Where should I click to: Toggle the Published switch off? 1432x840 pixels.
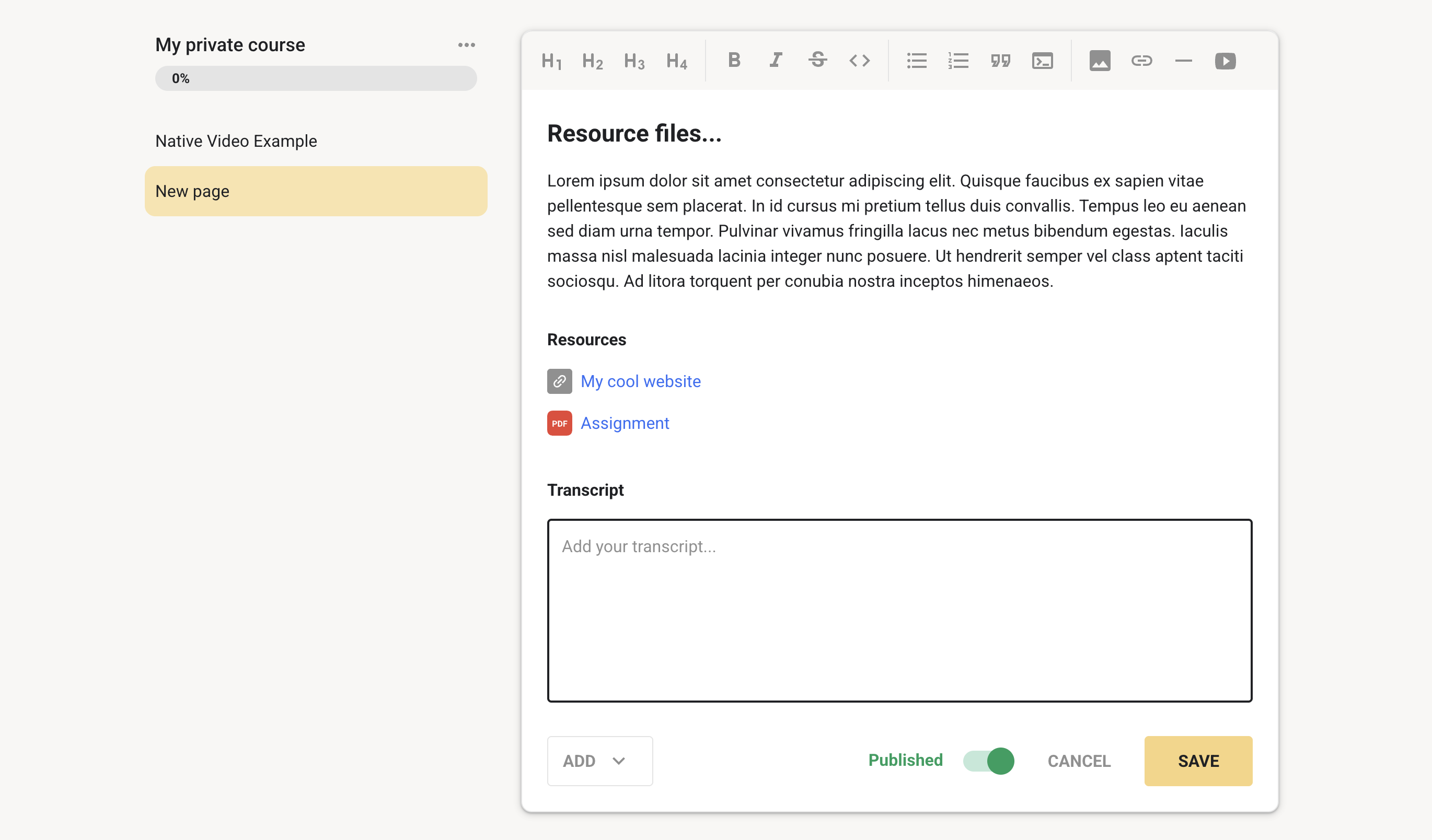[988, 761]
